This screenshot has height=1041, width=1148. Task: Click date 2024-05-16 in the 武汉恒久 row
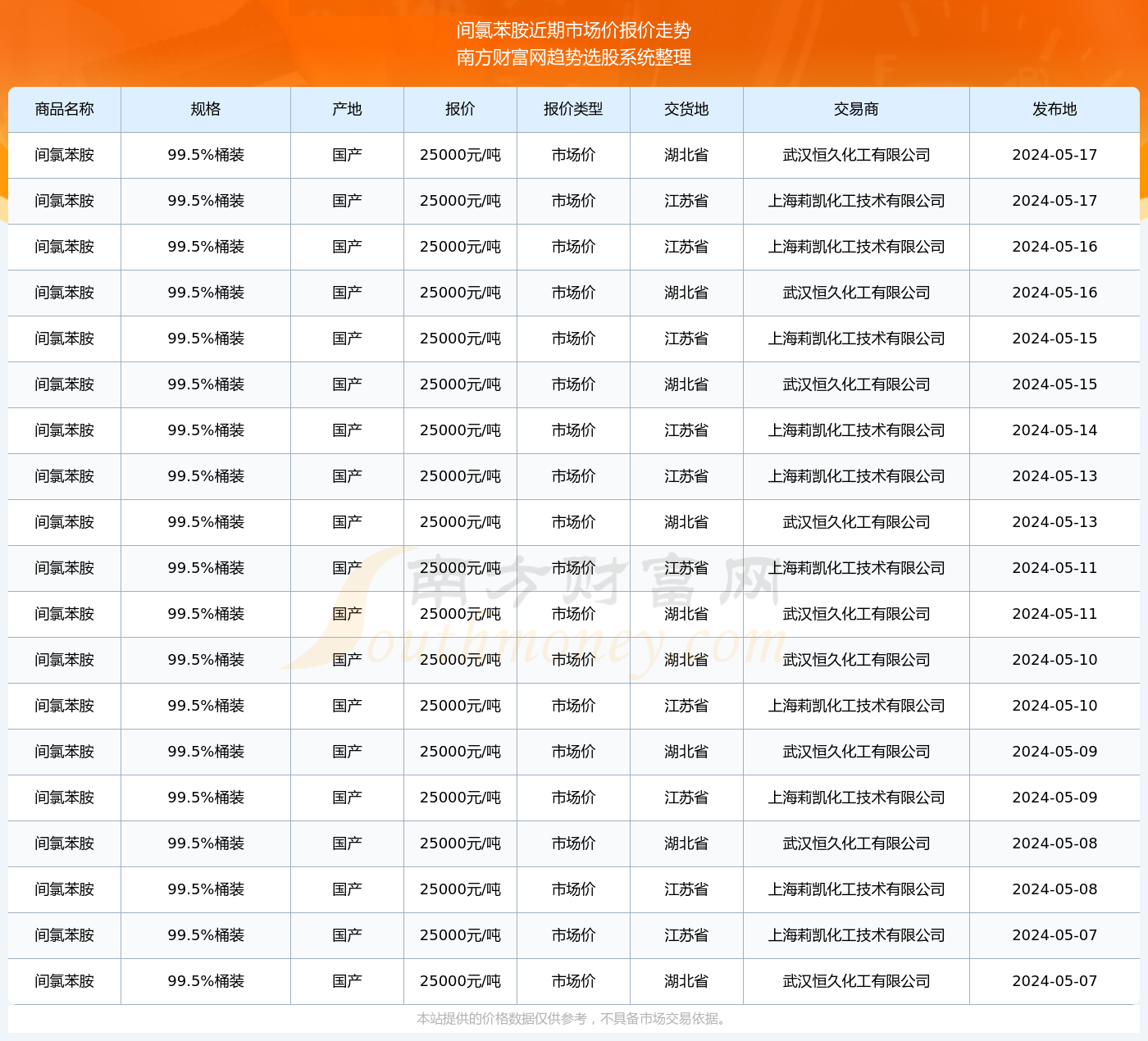(x=1055, y=293)
